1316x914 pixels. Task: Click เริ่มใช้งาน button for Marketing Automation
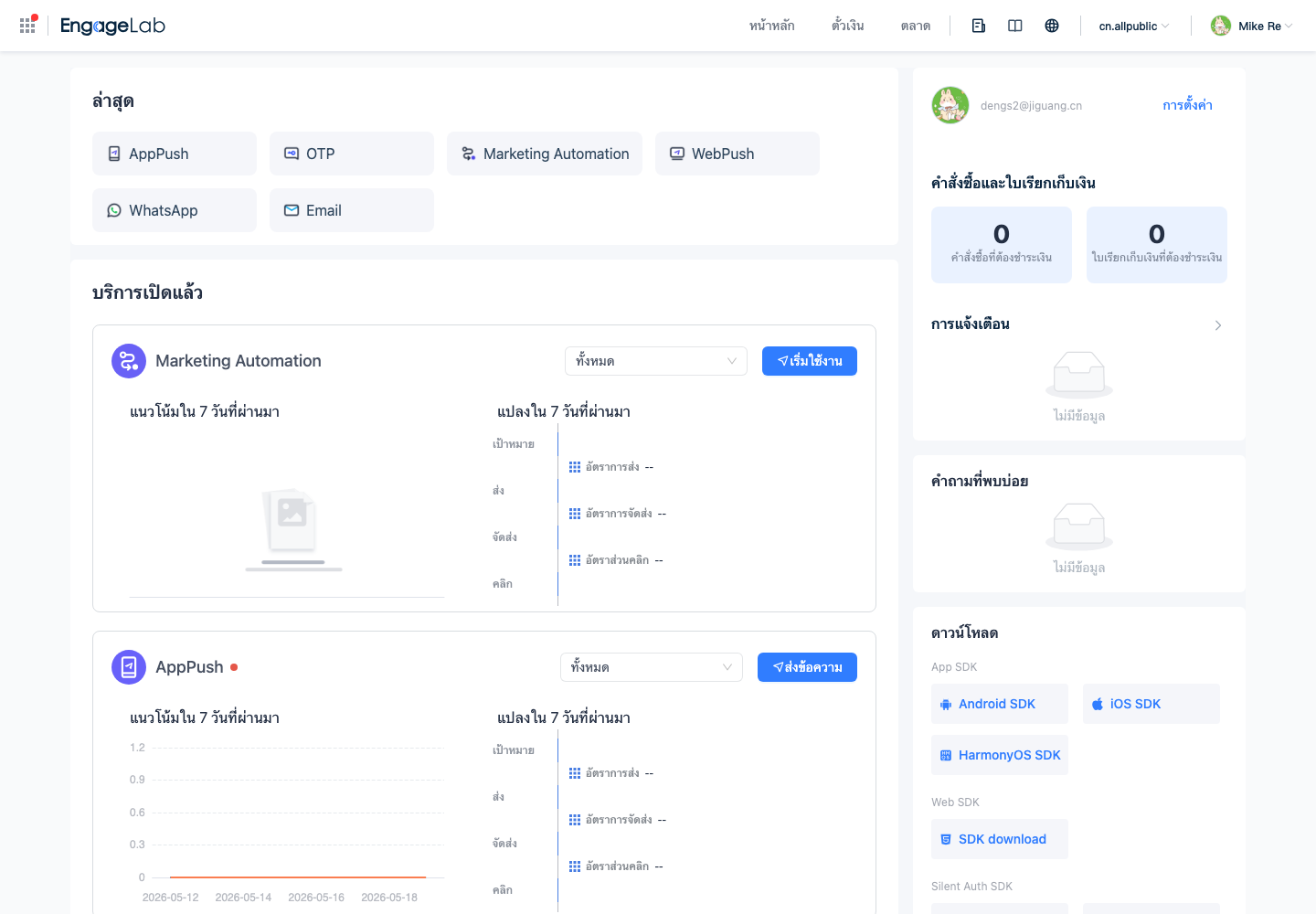(x=810, y=361)
